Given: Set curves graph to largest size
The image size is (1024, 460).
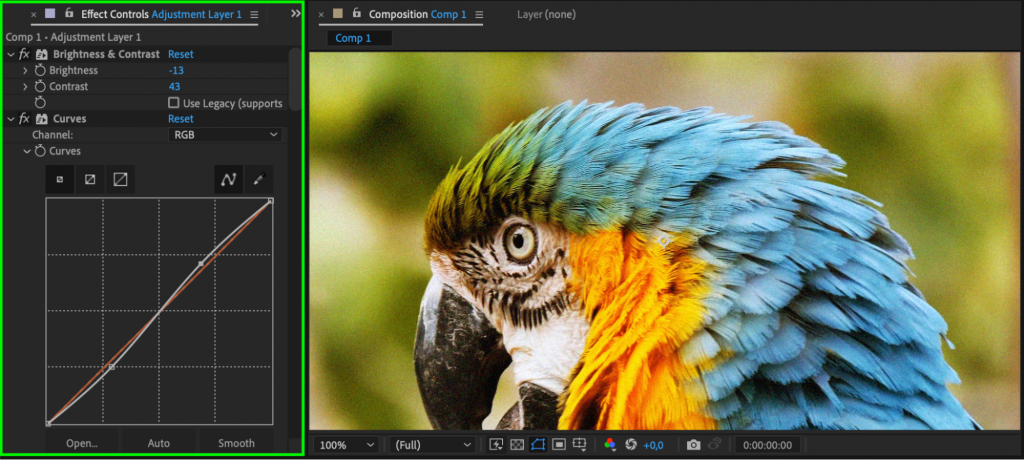Looking at the screenshot, I should 121,180.
